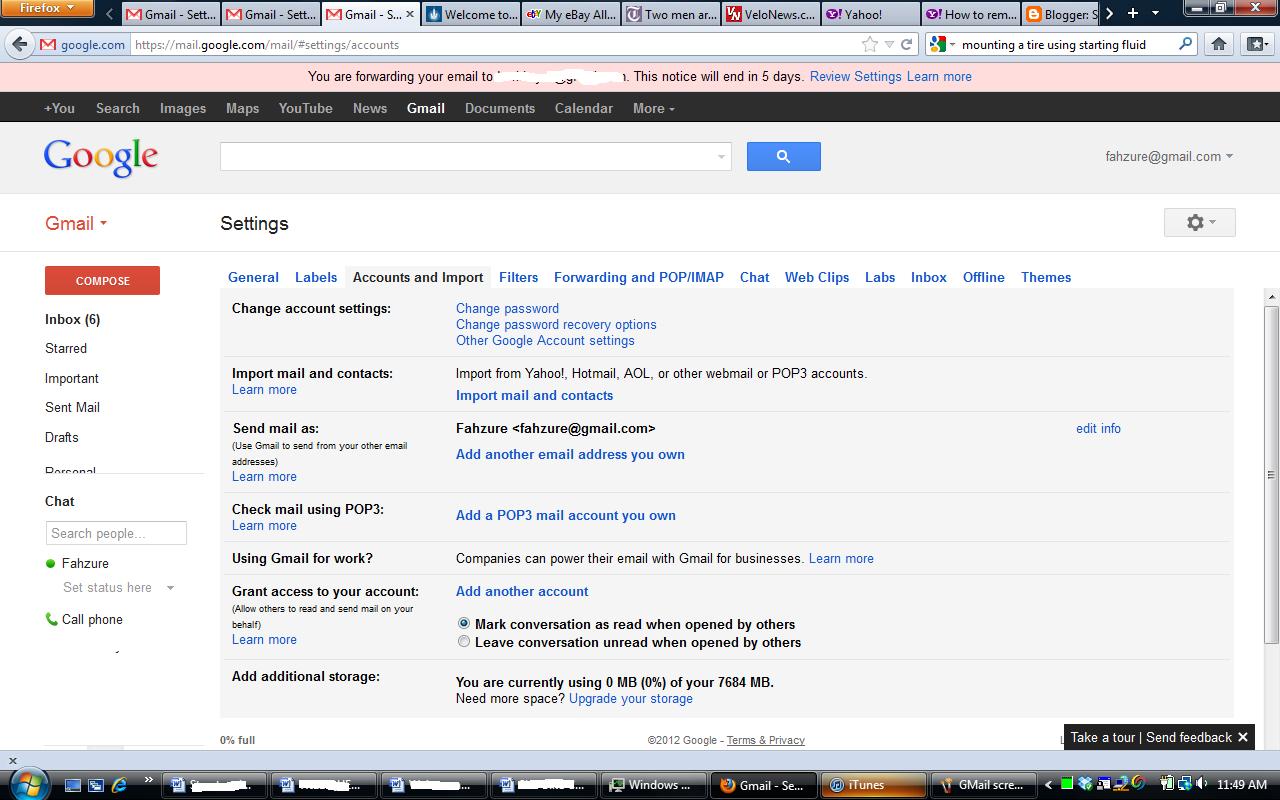Close the active Gmail settings tab
The width and height of the screenshot is (1280, 800).
(408, 14)
